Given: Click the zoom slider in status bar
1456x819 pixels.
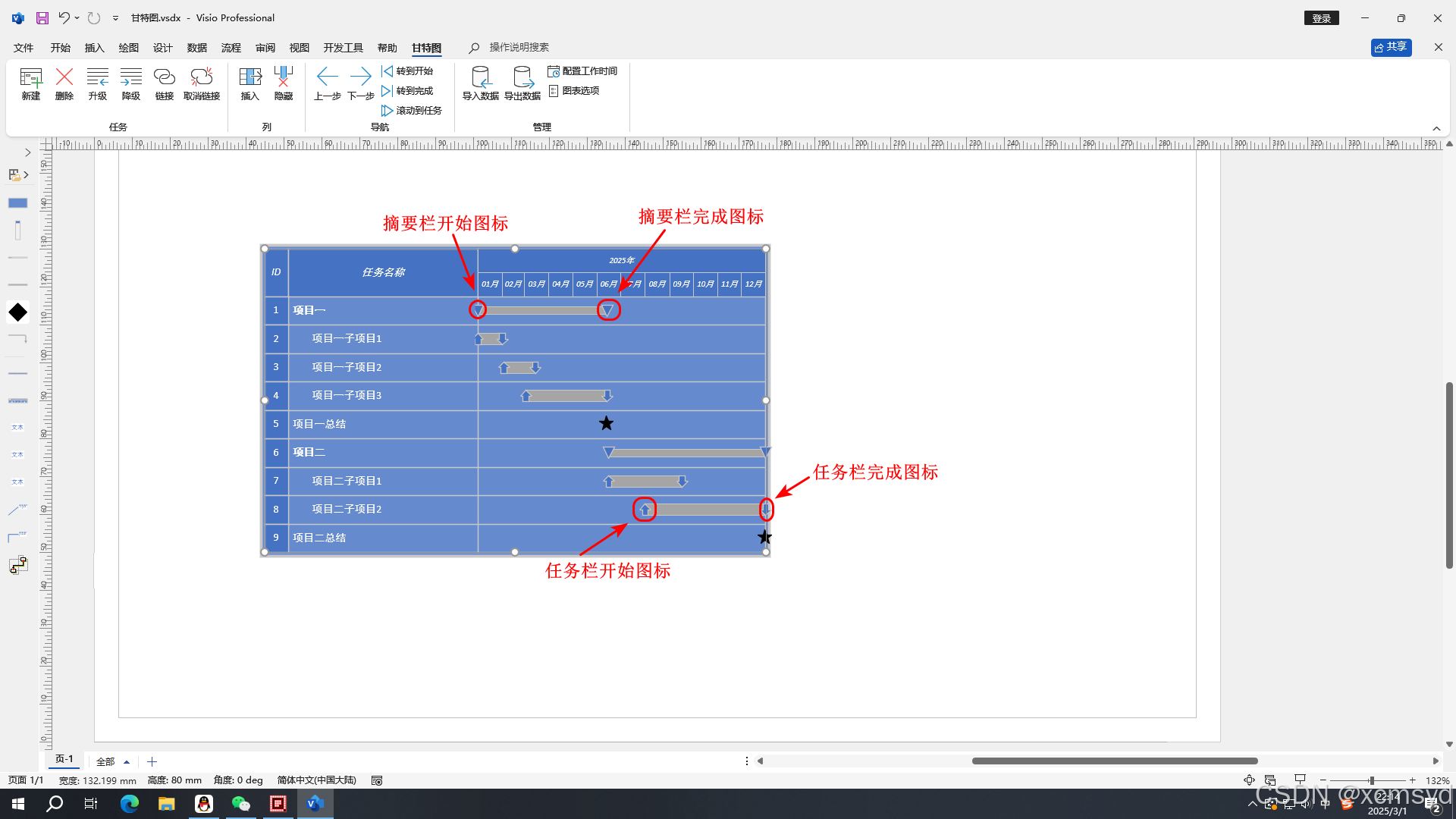Looking at the screenshot, I should (1371, 780).
